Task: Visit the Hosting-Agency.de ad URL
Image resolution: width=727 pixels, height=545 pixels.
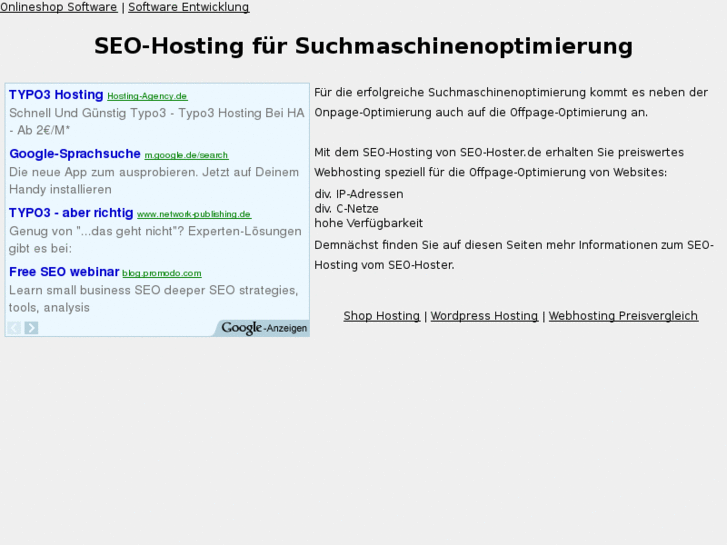Action: (147, 96)
